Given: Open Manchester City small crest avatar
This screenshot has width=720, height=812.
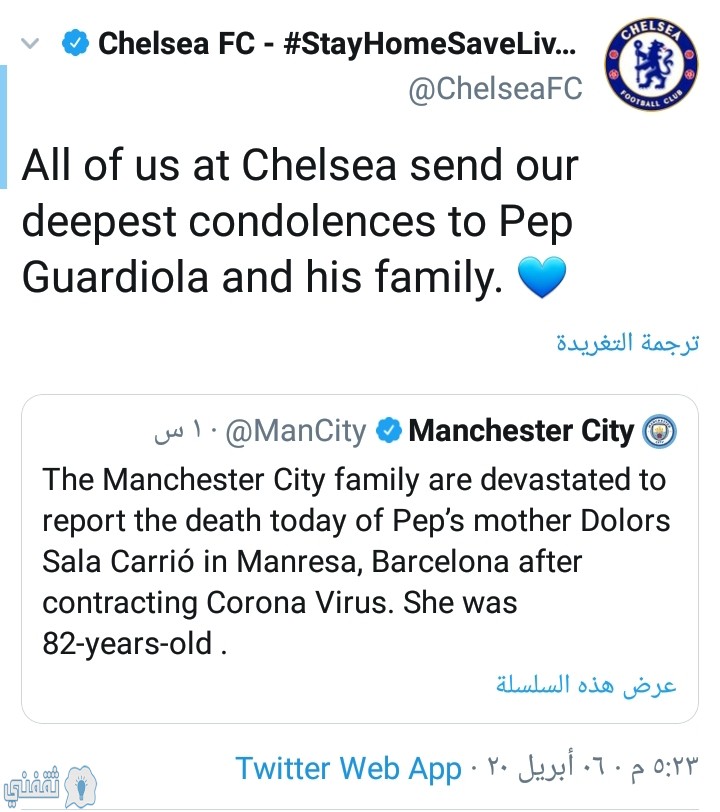Looking at the screenshot, I should tap(659, 431).
